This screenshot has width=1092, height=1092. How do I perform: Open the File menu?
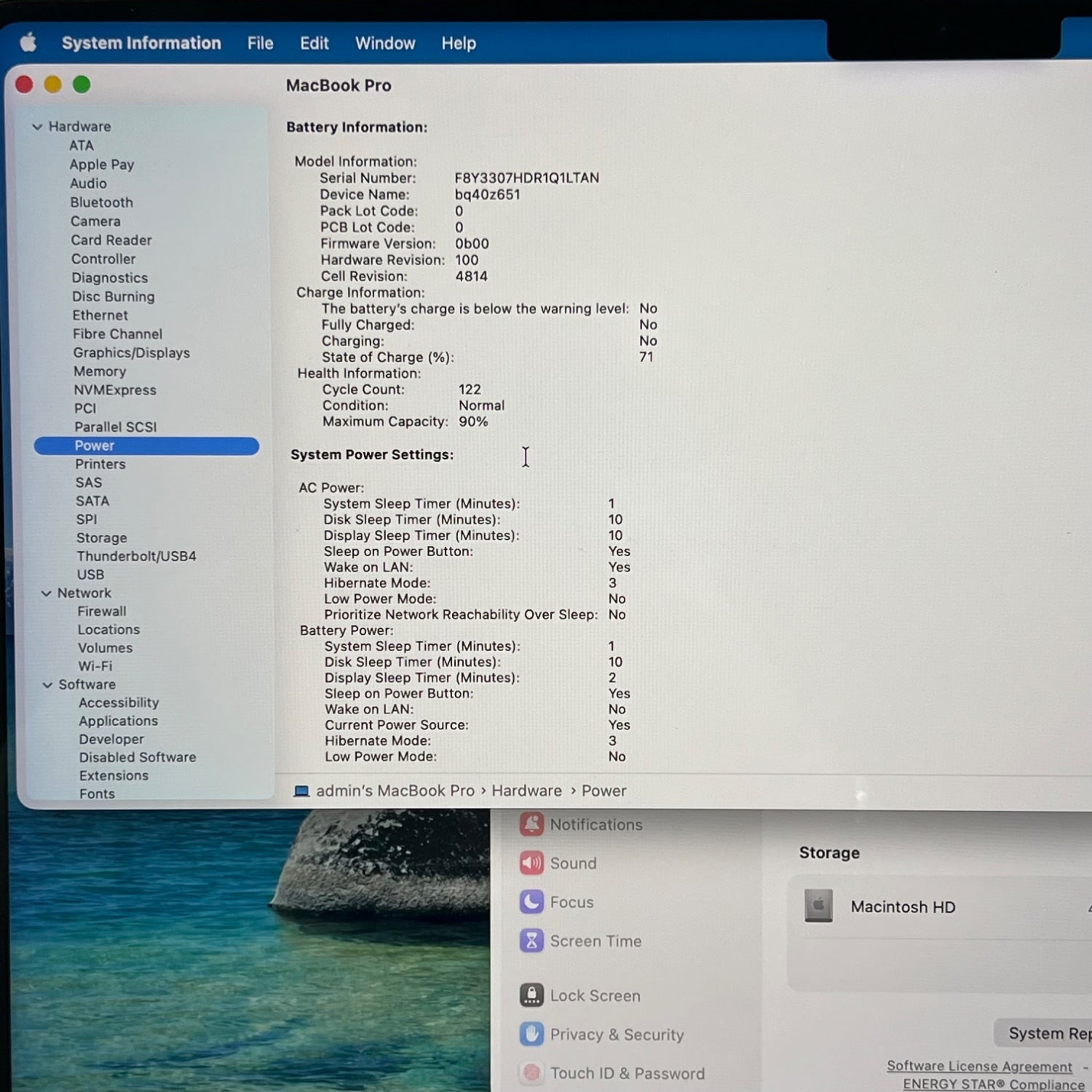click(260, 43)
